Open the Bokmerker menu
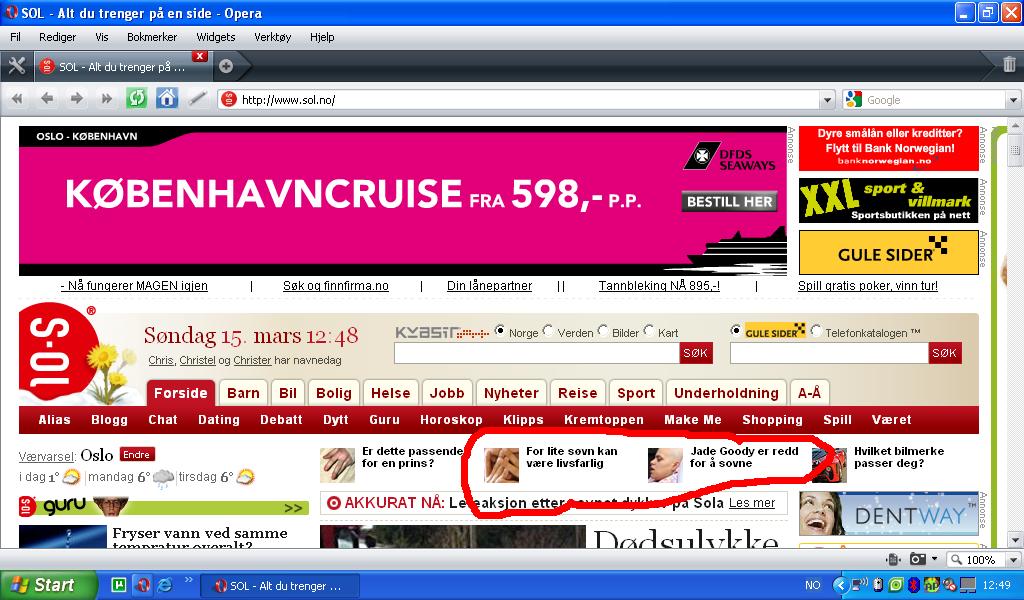Image resolution: width=1024 pixels, height=600 pixels. (x=152, y=37)
